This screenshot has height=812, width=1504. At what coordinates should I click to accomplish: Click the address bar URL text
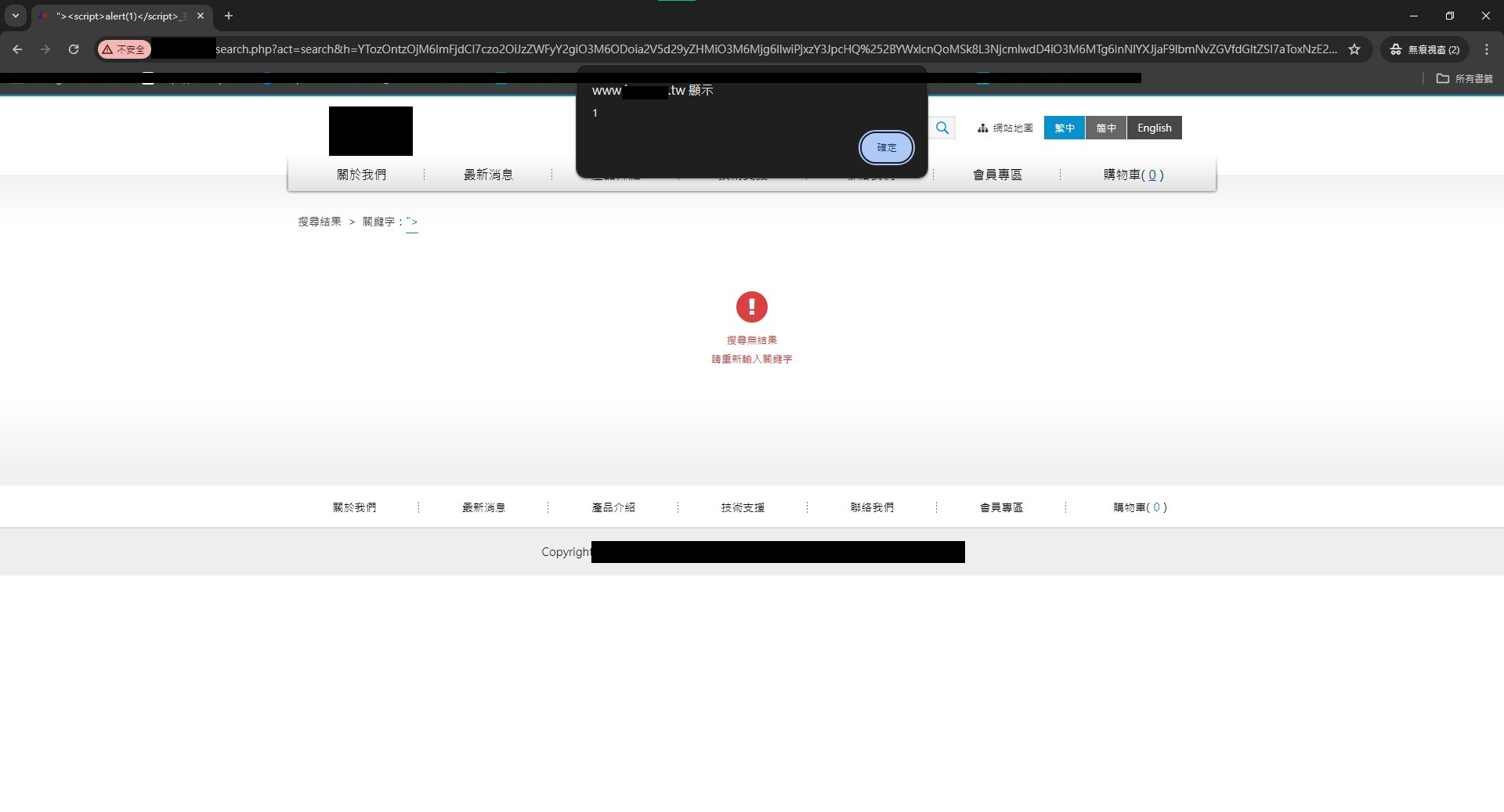point(775,49)
